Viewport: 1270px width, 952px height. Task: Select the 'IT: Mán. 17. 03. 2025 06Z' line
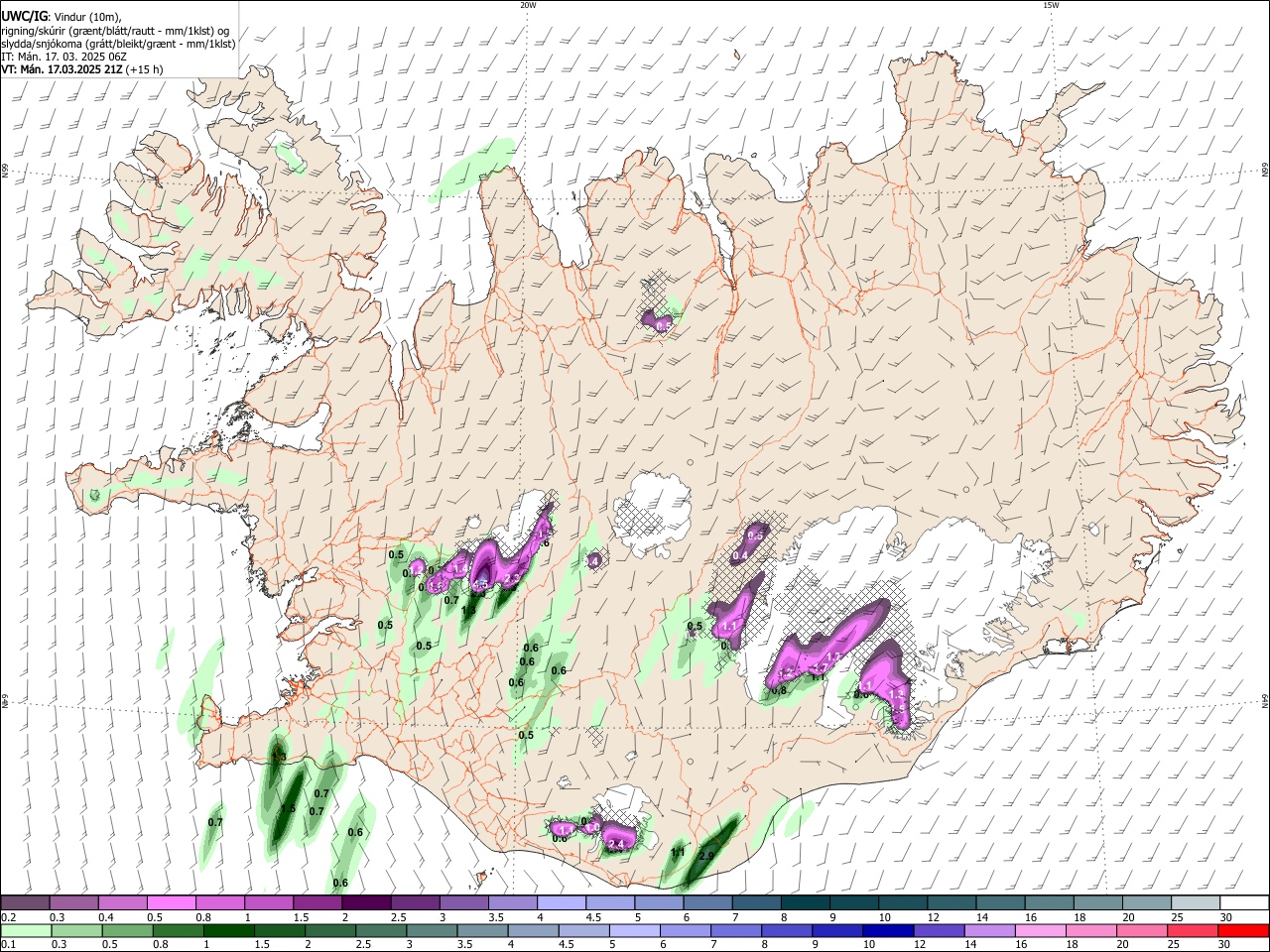tap(63, 57)
